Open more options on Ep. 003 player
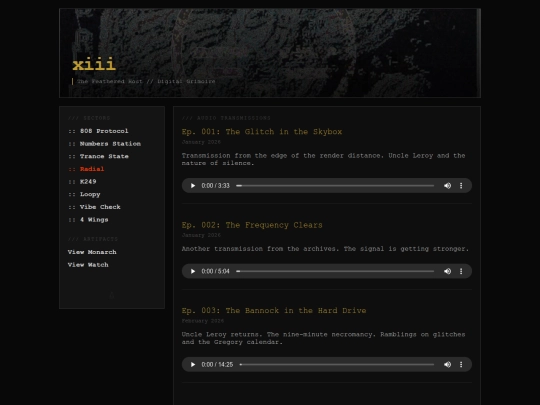540x405 pixels. (461, 364)
